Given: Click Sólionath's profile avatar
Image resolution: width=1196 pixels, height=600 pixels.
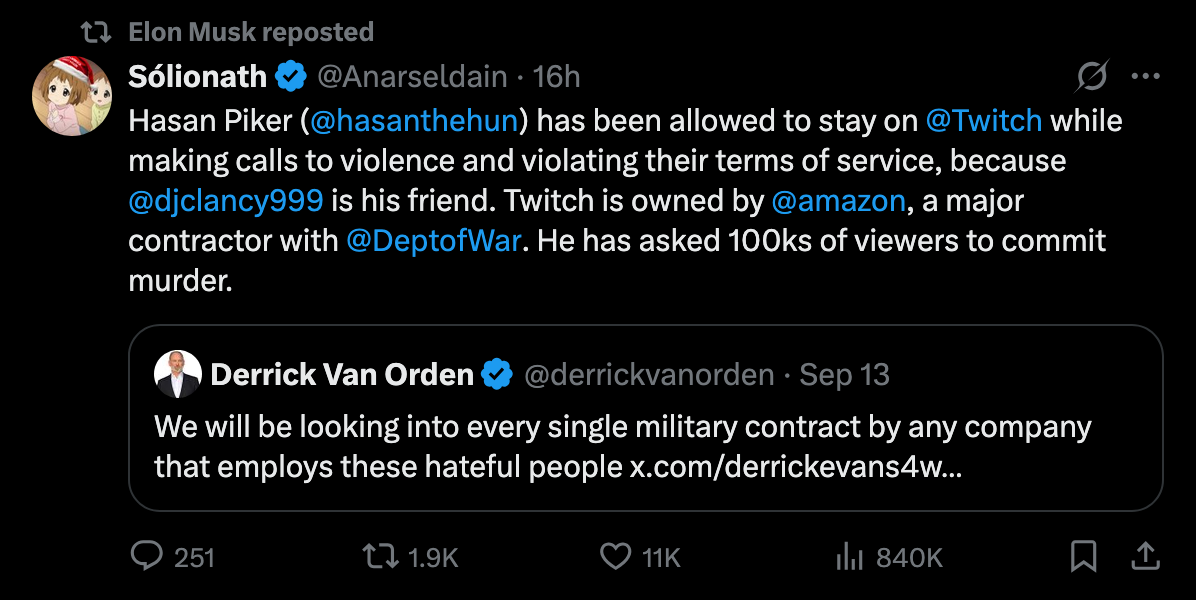Looking at the screenshot, I should [x=71, y=96].
